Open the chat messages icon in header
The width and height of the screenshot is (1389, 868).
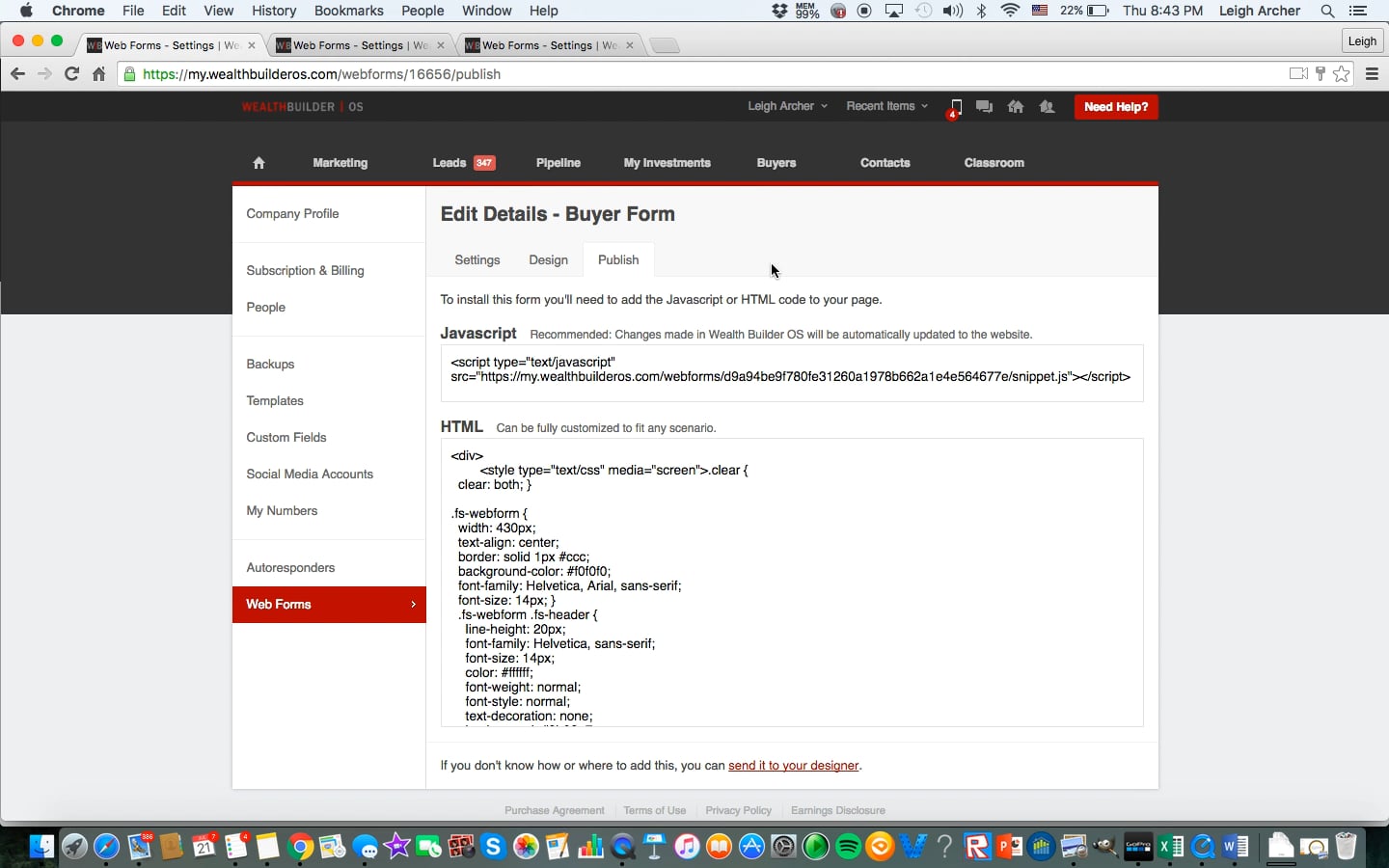[984, 107]
